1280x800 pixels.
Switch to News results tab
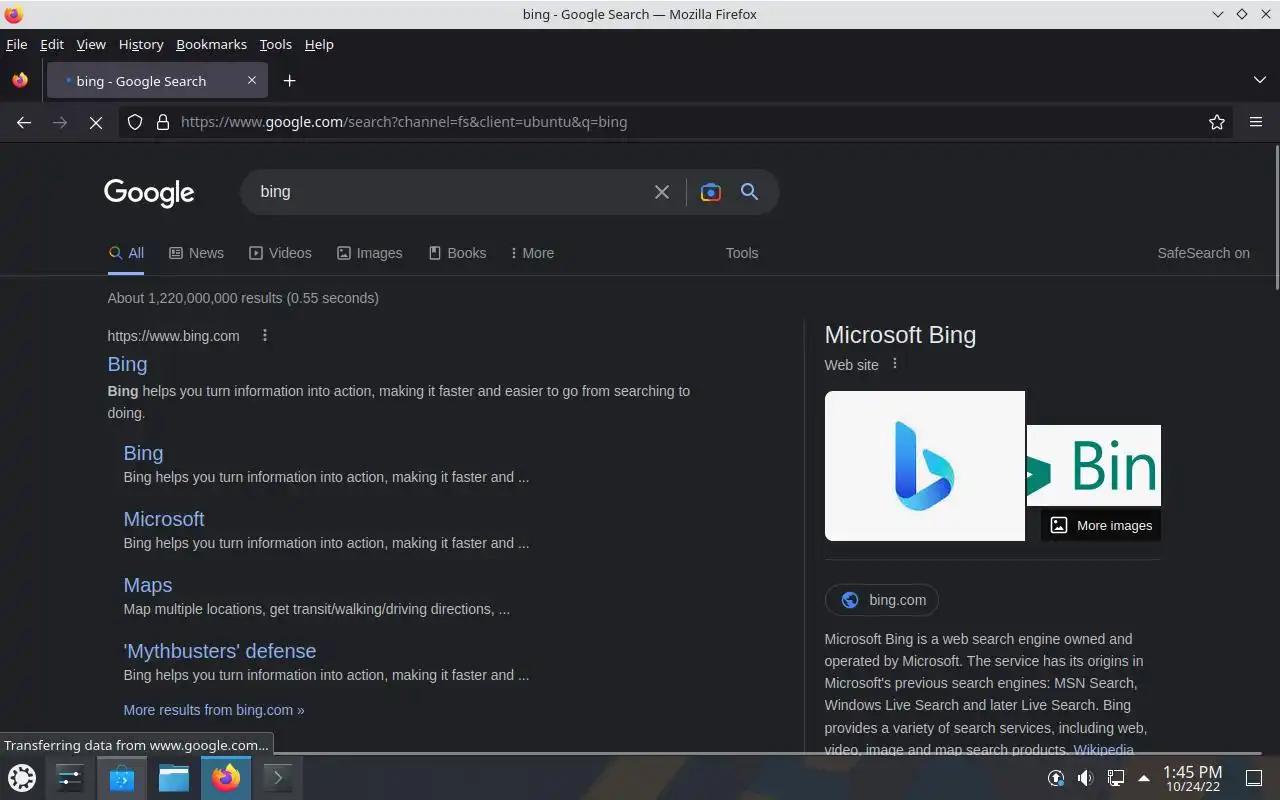196,253
